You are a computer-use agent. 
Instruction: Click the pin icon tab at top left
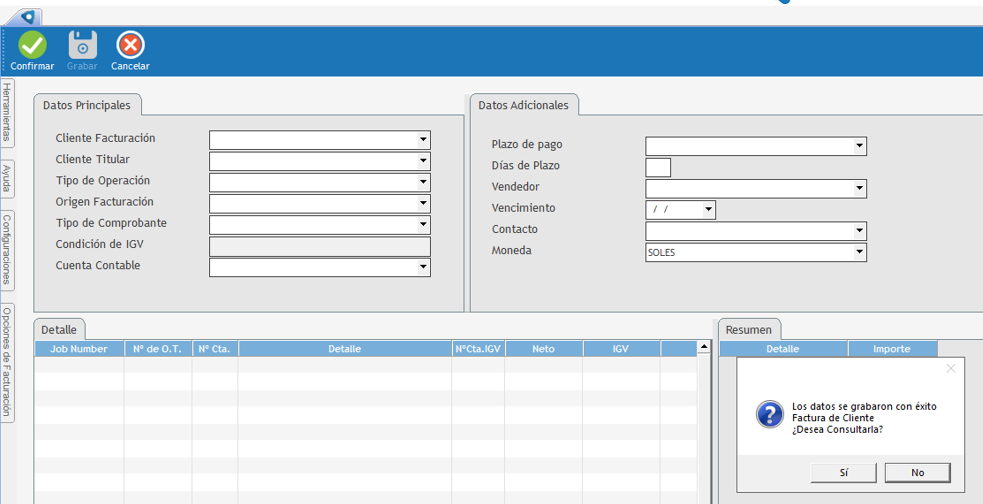(x=27, y=17)
